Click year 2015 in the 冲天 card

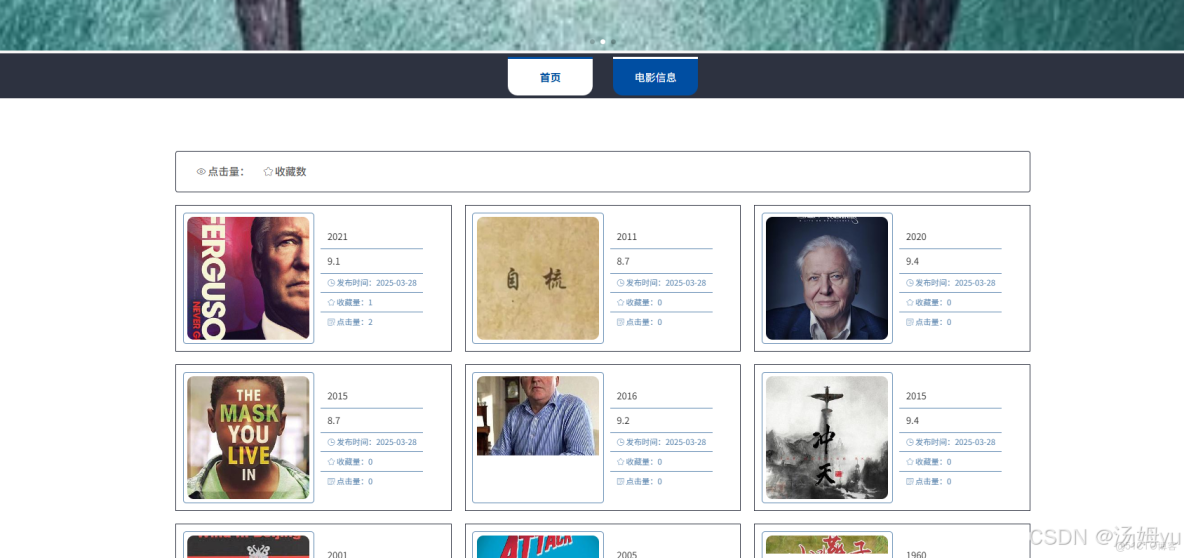[916, 396]
